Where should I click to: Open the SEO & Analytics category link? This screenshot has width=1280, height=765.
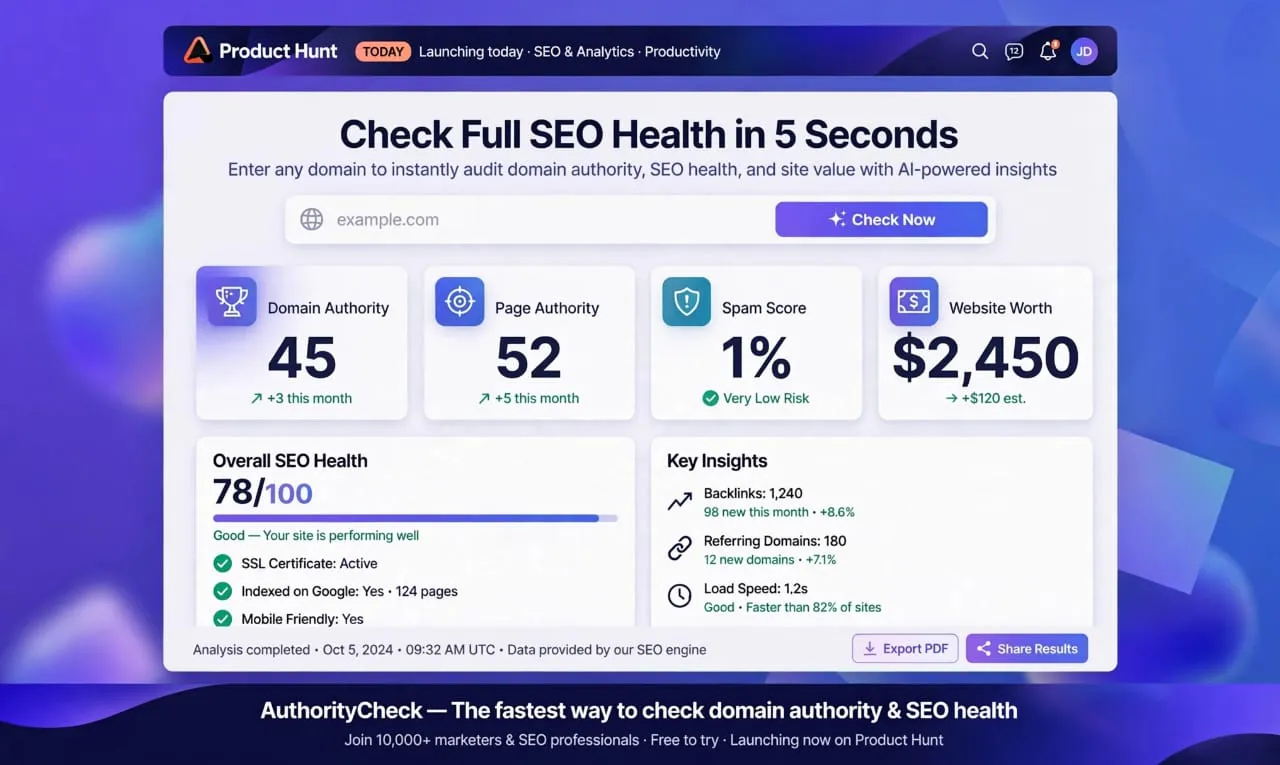[584, 51]
